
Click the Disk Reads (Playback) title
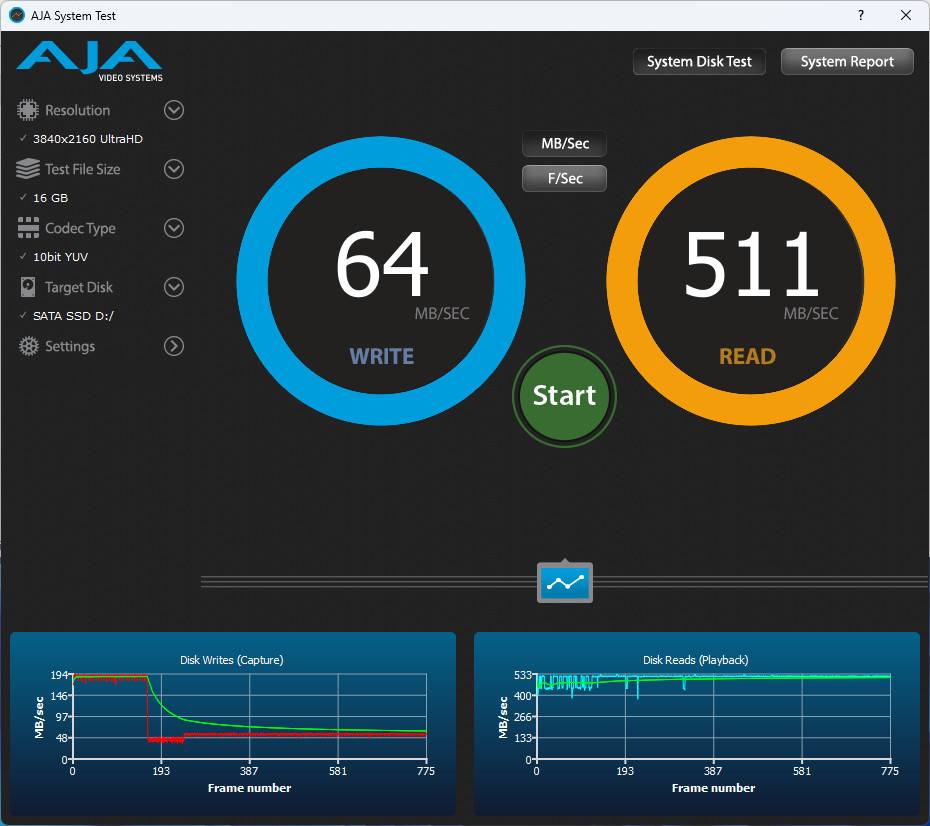pyautogui.click(x=696, y=660)
